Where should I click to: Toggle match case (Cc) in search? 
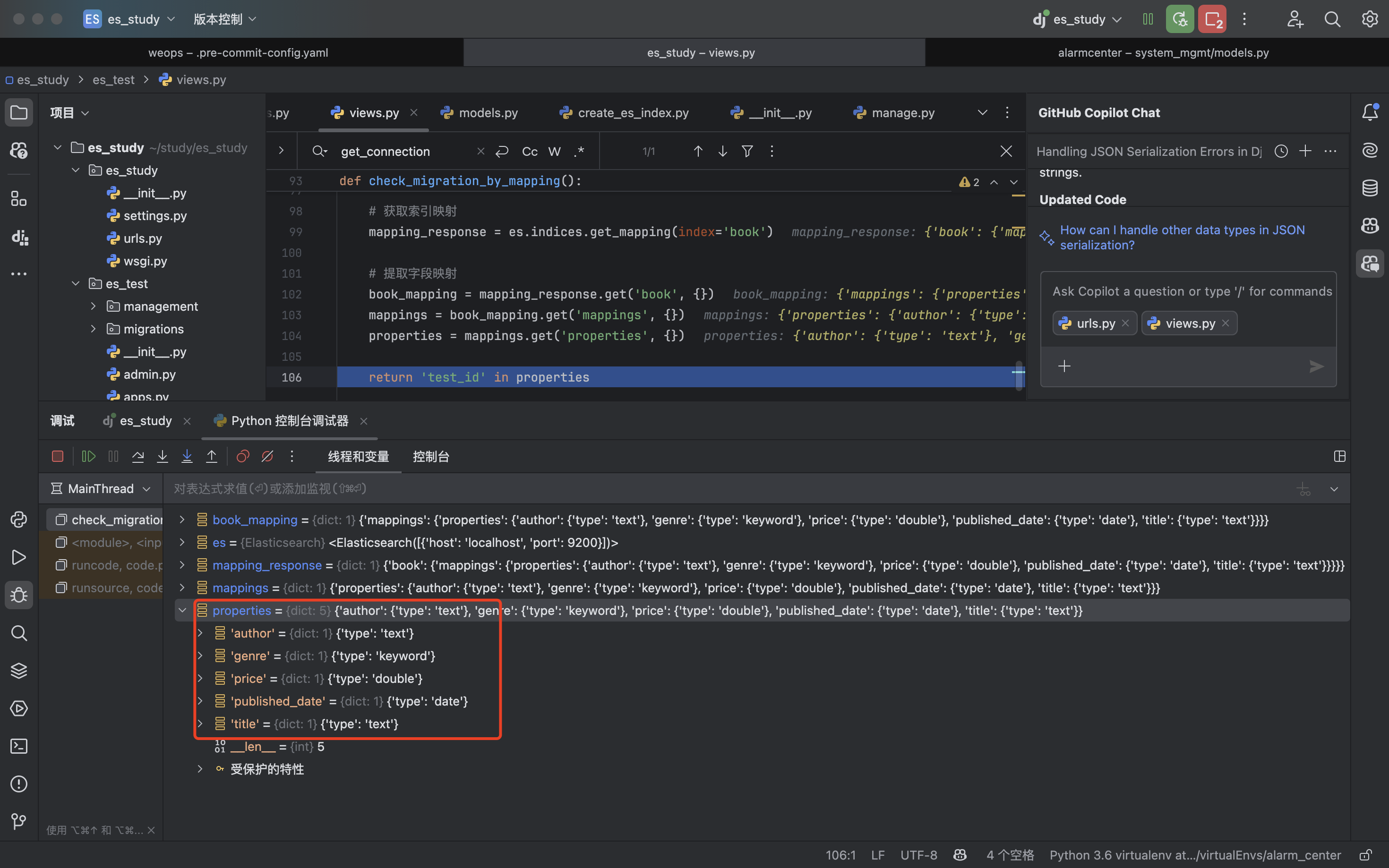coord(530,152)
